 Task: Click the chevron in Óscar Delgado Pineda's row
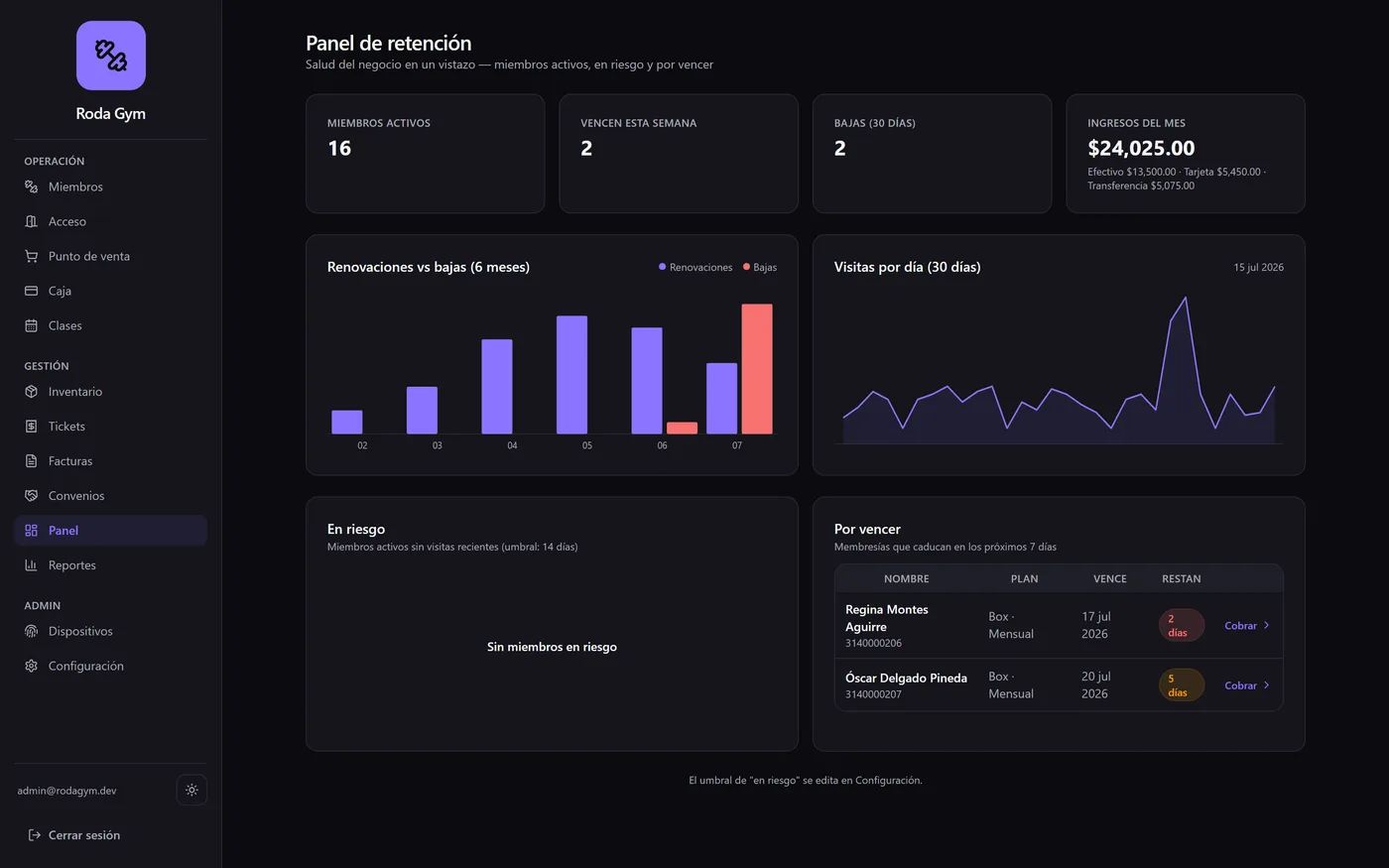pos(1267,685)
